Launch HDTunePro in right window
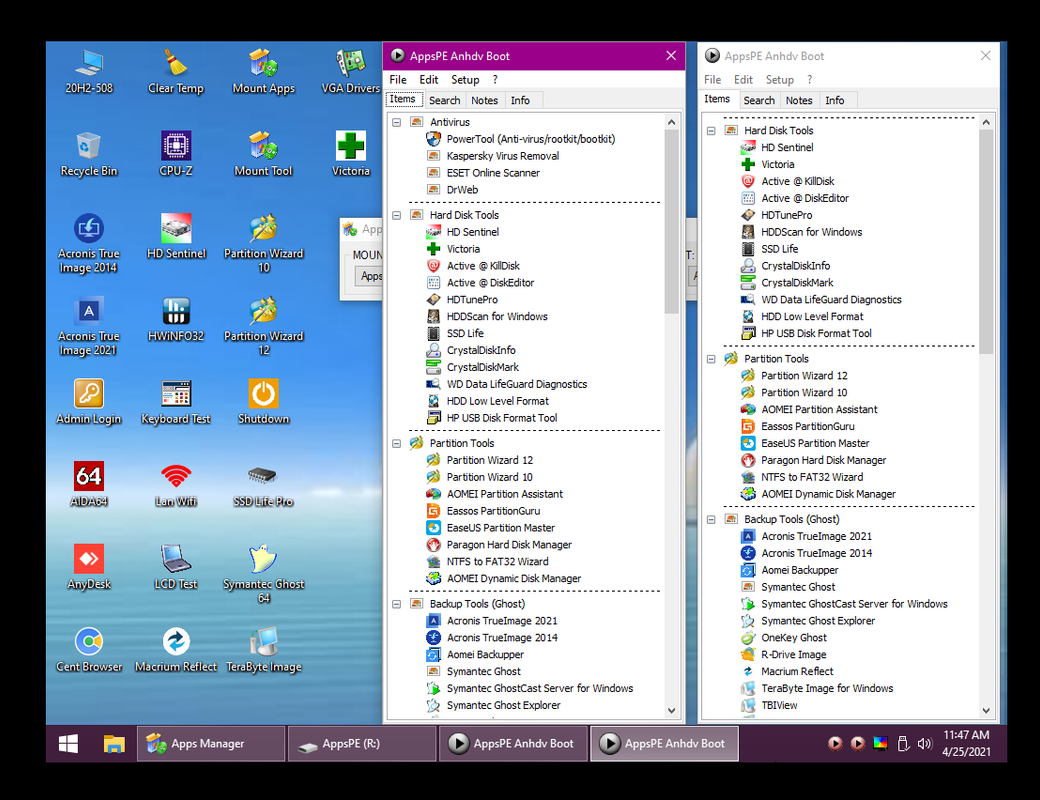The image size is (1040, 800). pos(787,215)
